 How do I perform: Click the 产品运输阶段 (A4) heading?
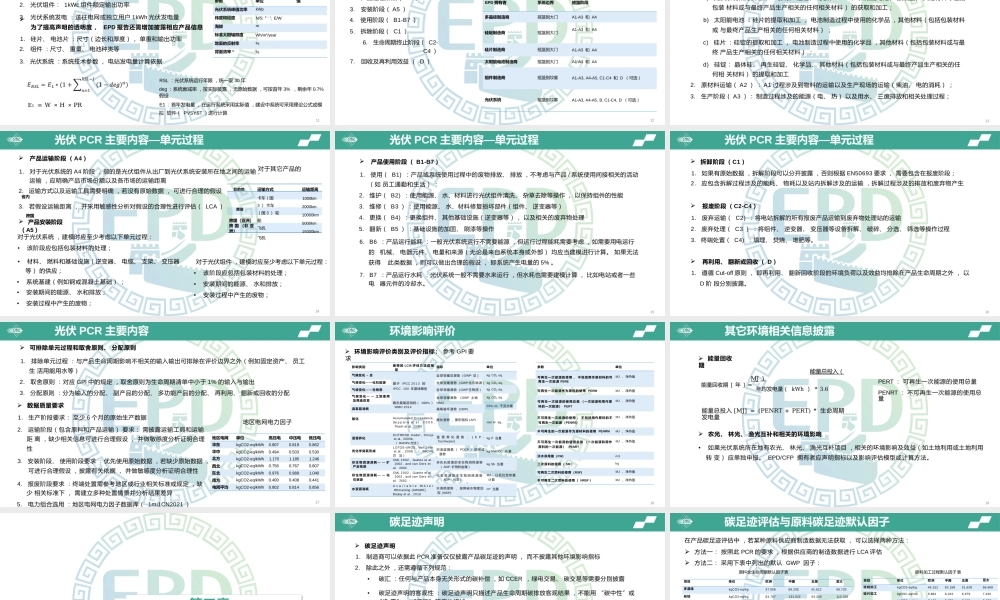click(57, 158)
